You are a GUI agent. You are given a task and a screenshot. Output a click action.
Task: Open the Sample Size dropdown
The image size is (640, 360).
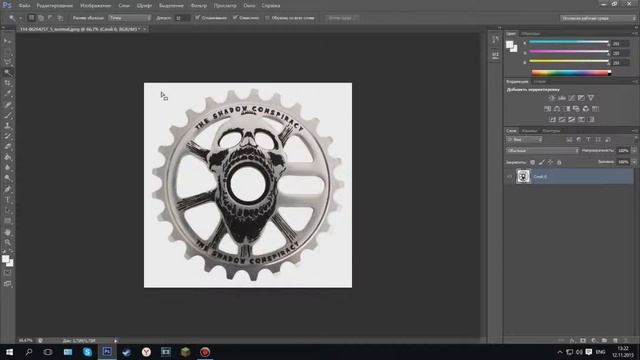[x=130, y=18]
